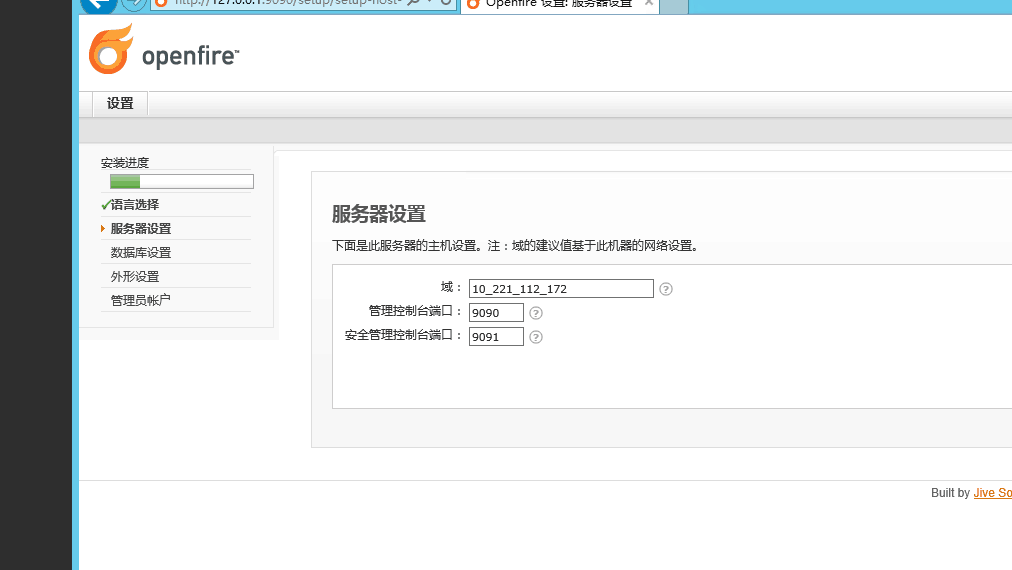Click the orange arrow beside 服务器设置
The width and height of the screenshot is (1012, 570).
pos(103,229)
